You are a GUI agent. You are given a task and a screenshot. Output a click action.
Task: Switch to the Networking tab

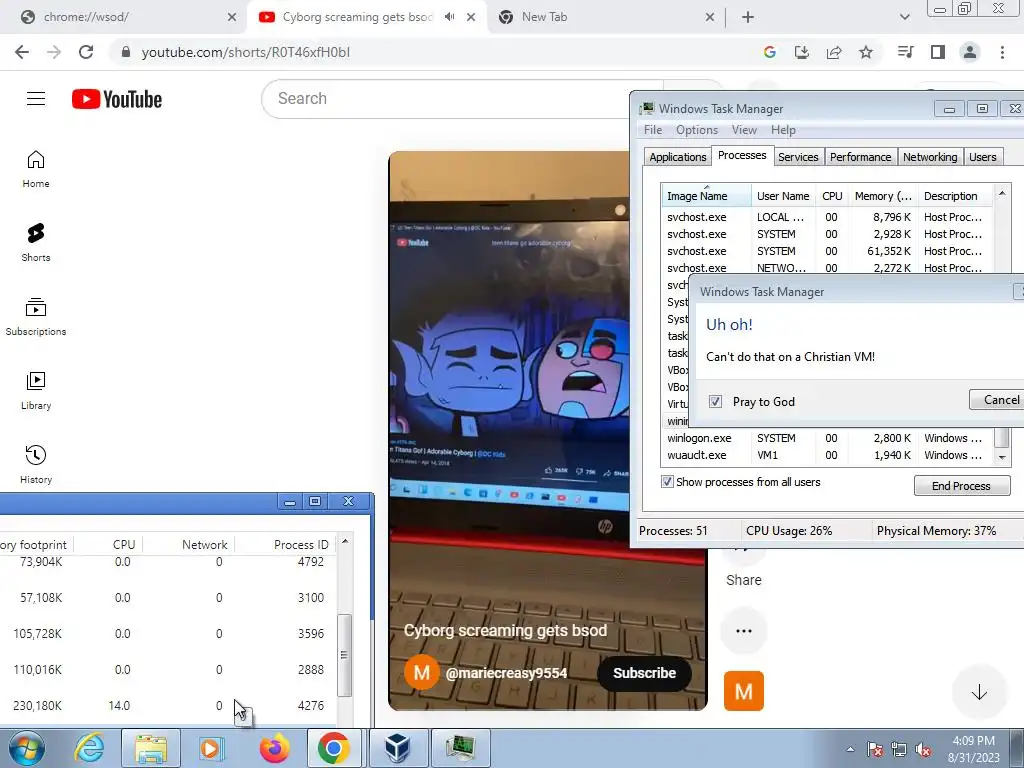tap(930, 157)
